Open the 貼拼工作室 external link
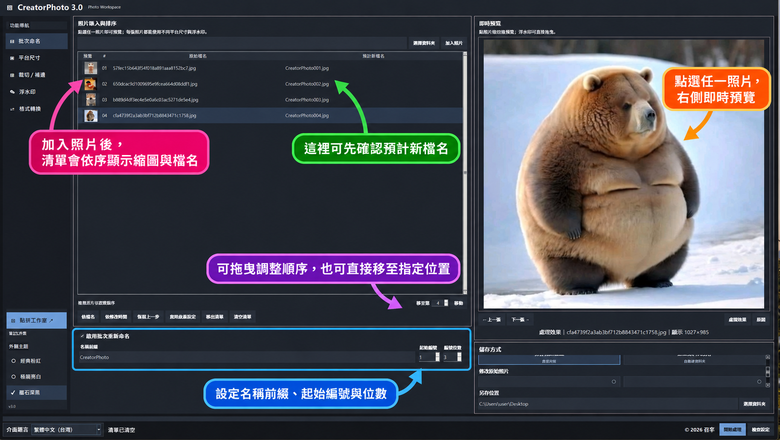The width and height of the screenshot is (780, 440). [x=36, y=321]
